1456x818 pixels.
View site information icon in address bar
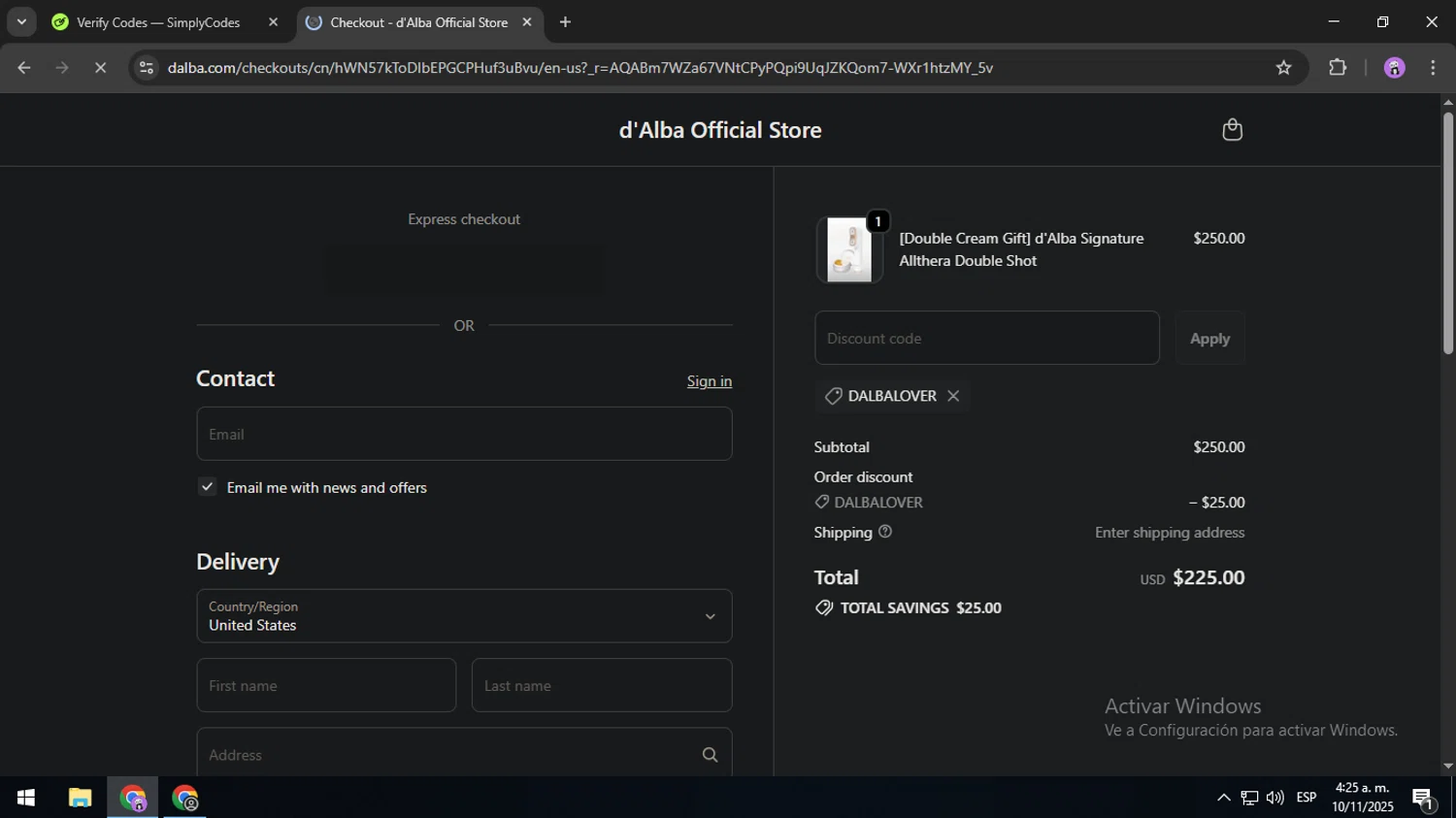click(147, 68)
